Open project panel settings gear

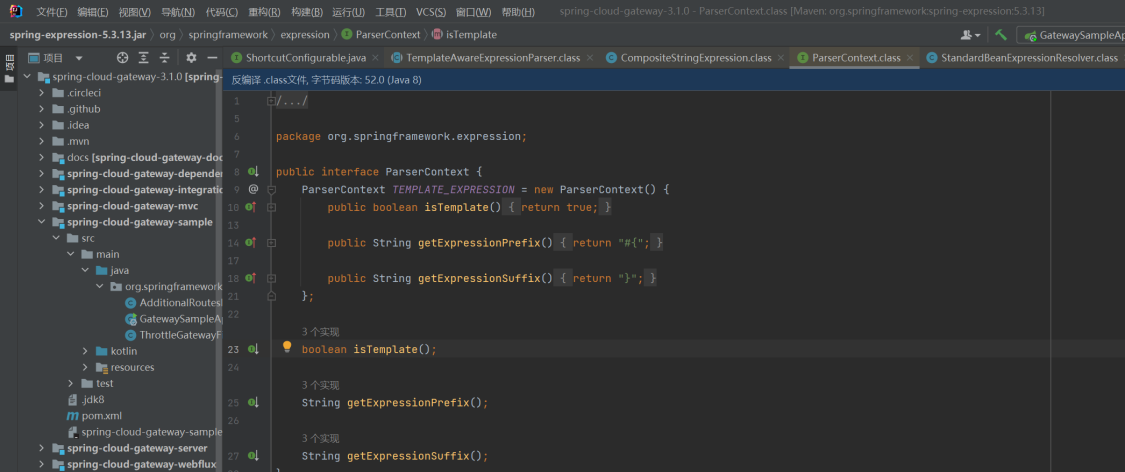pyautogui.click(x=191, y=58)
